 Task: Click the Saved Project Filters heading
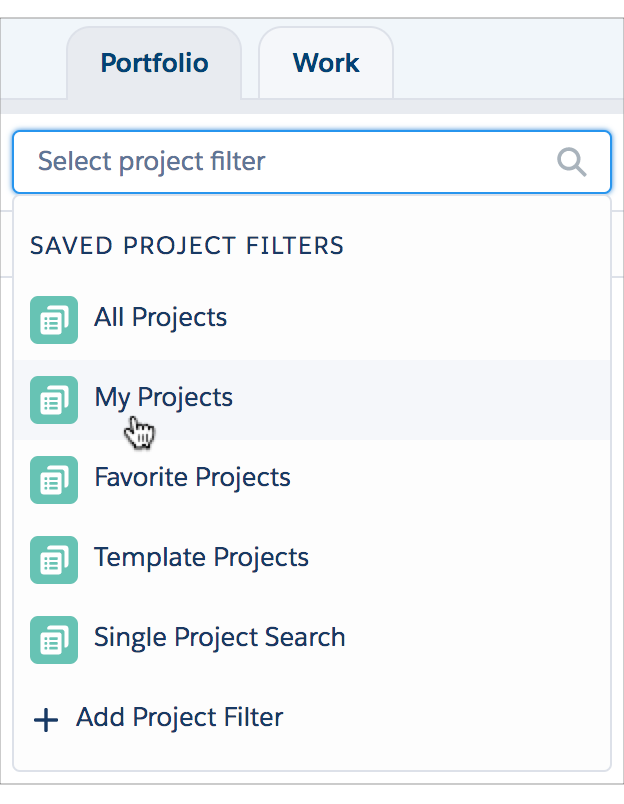[187, 246]
